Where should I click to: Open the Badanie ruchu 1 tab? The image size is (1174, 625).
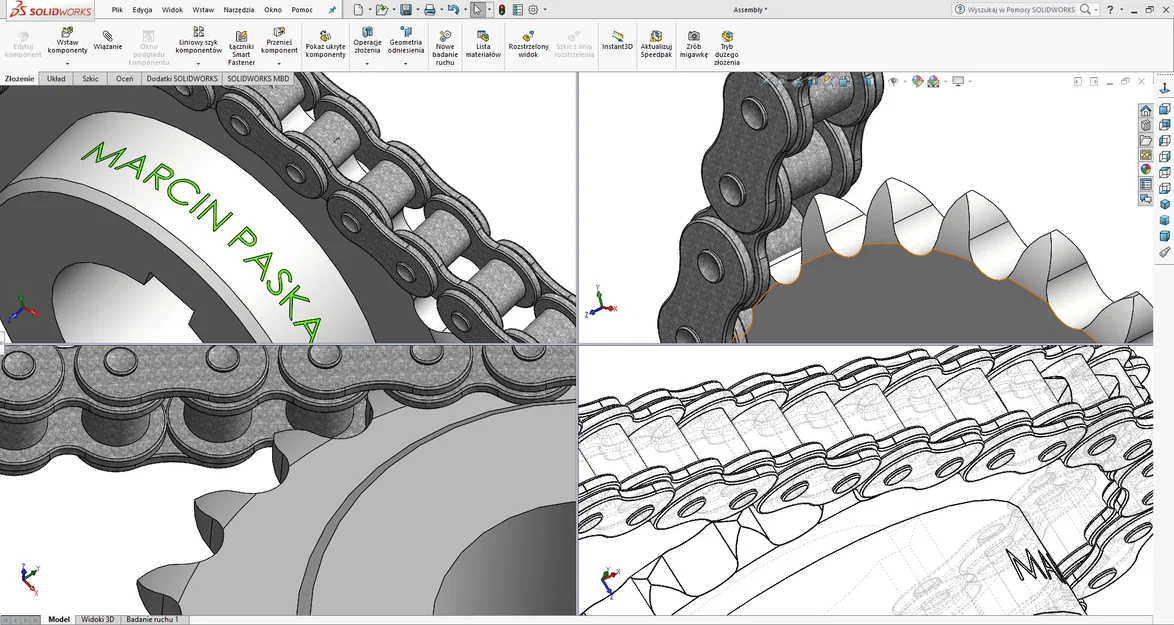tap(152, 619)
